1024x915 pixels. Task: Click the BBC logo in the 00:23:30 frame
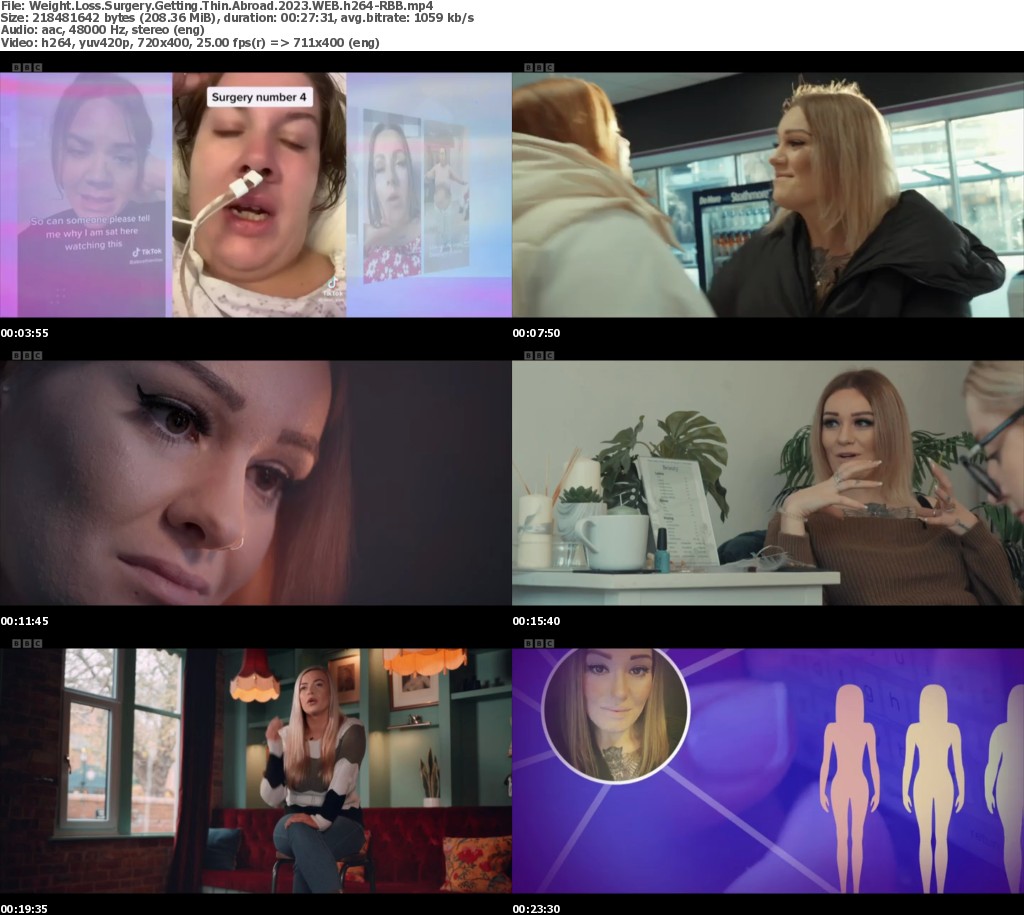538,643
